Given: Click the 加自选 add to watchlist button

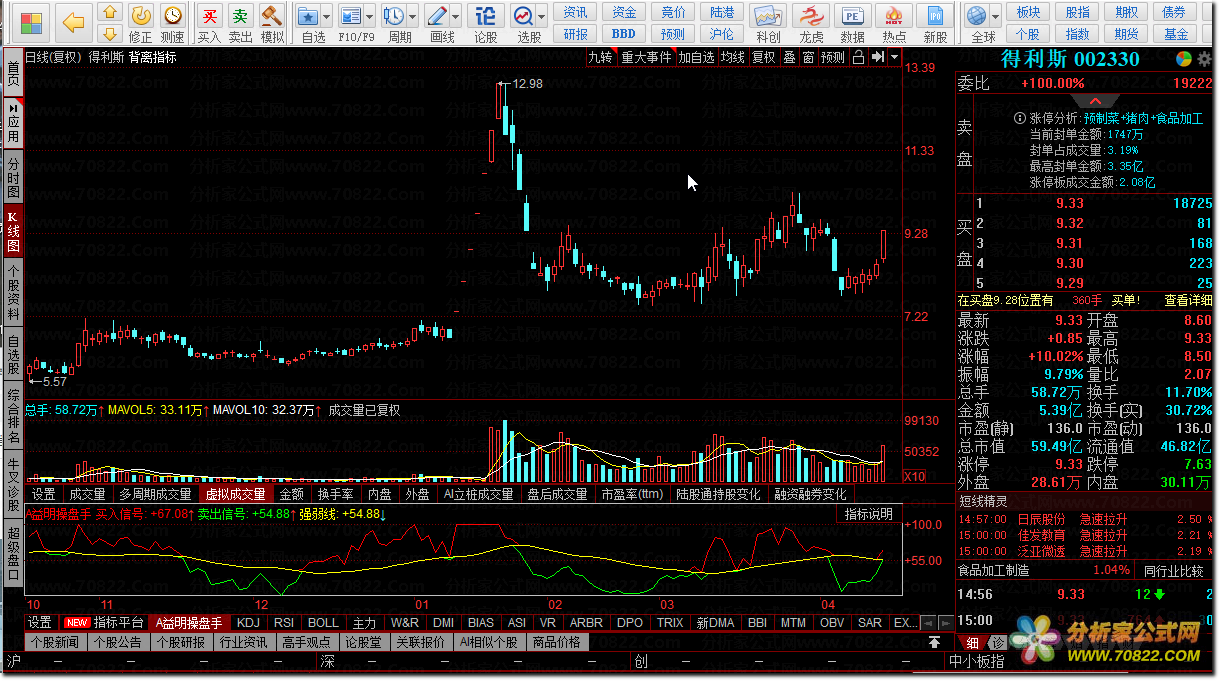Looking at the screenshot, I should (697, 57).
